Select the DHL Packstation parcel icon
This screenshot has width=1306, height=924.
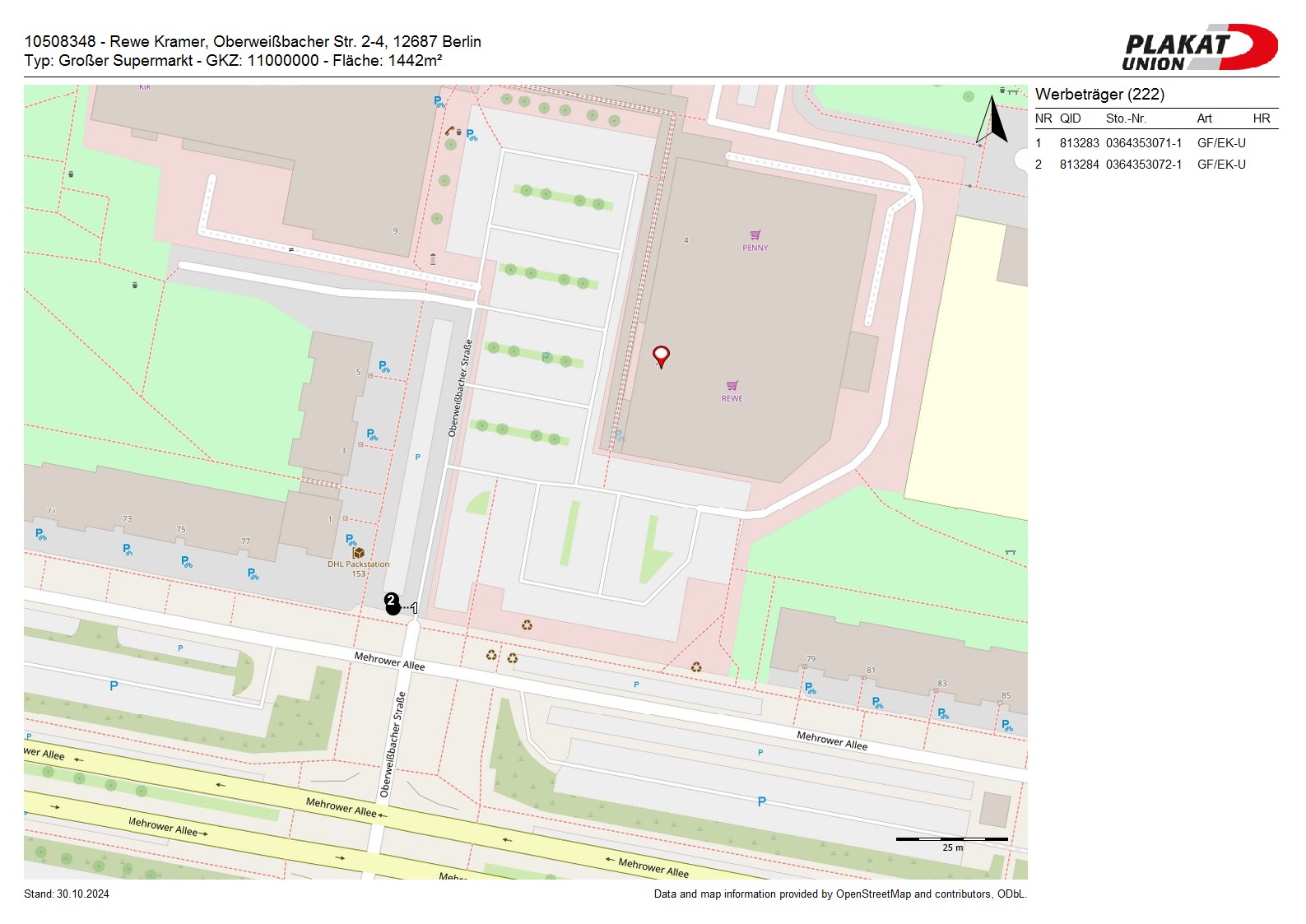tap(359, 553)
